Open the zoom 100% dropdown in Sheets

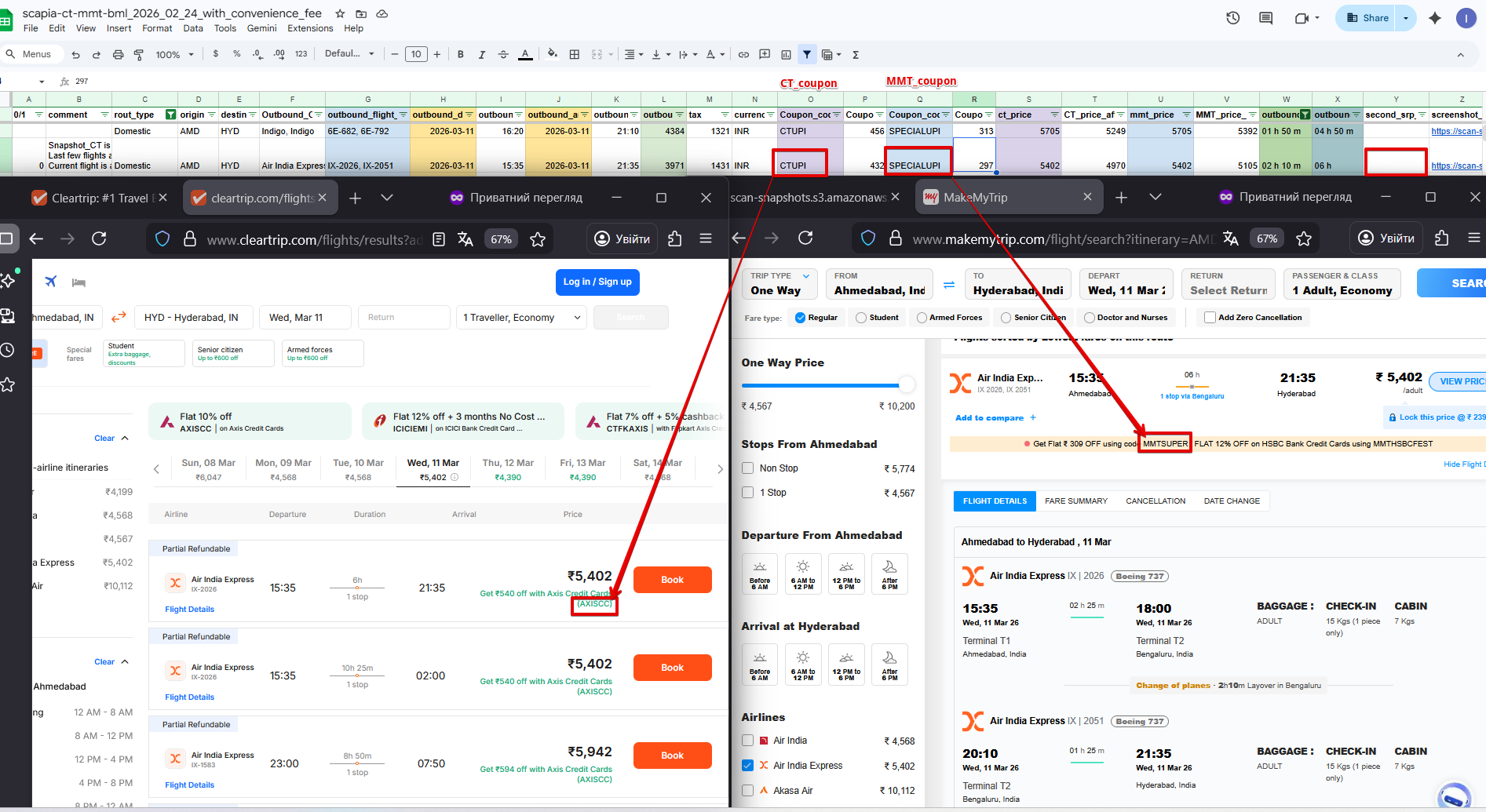174,55
